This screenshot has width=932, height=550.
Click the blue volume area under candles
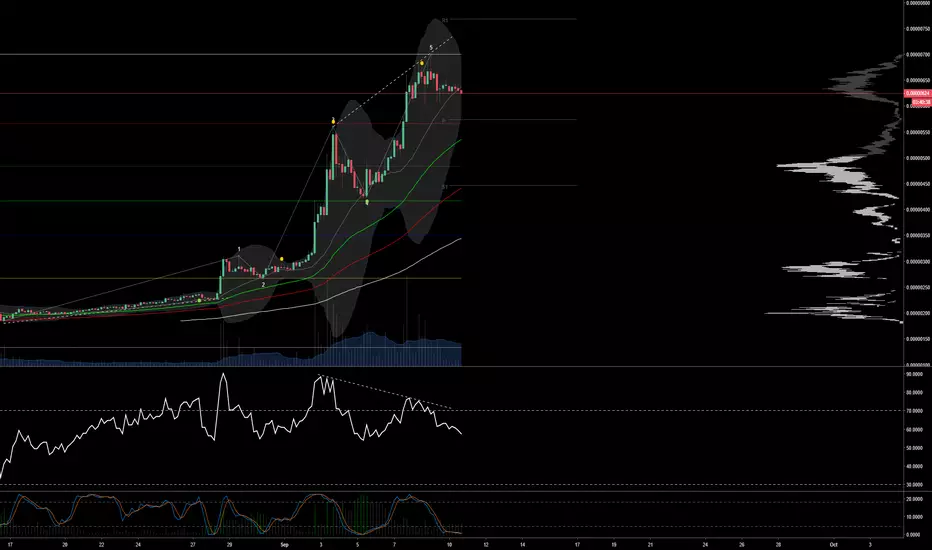[369, 351]
